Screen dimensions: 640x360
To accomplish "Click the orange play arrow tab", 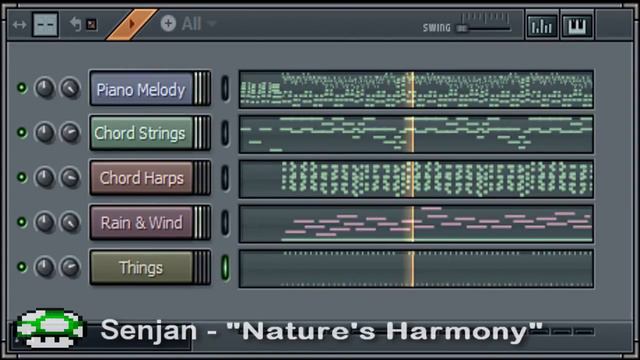I will click(x=131, y=24).
